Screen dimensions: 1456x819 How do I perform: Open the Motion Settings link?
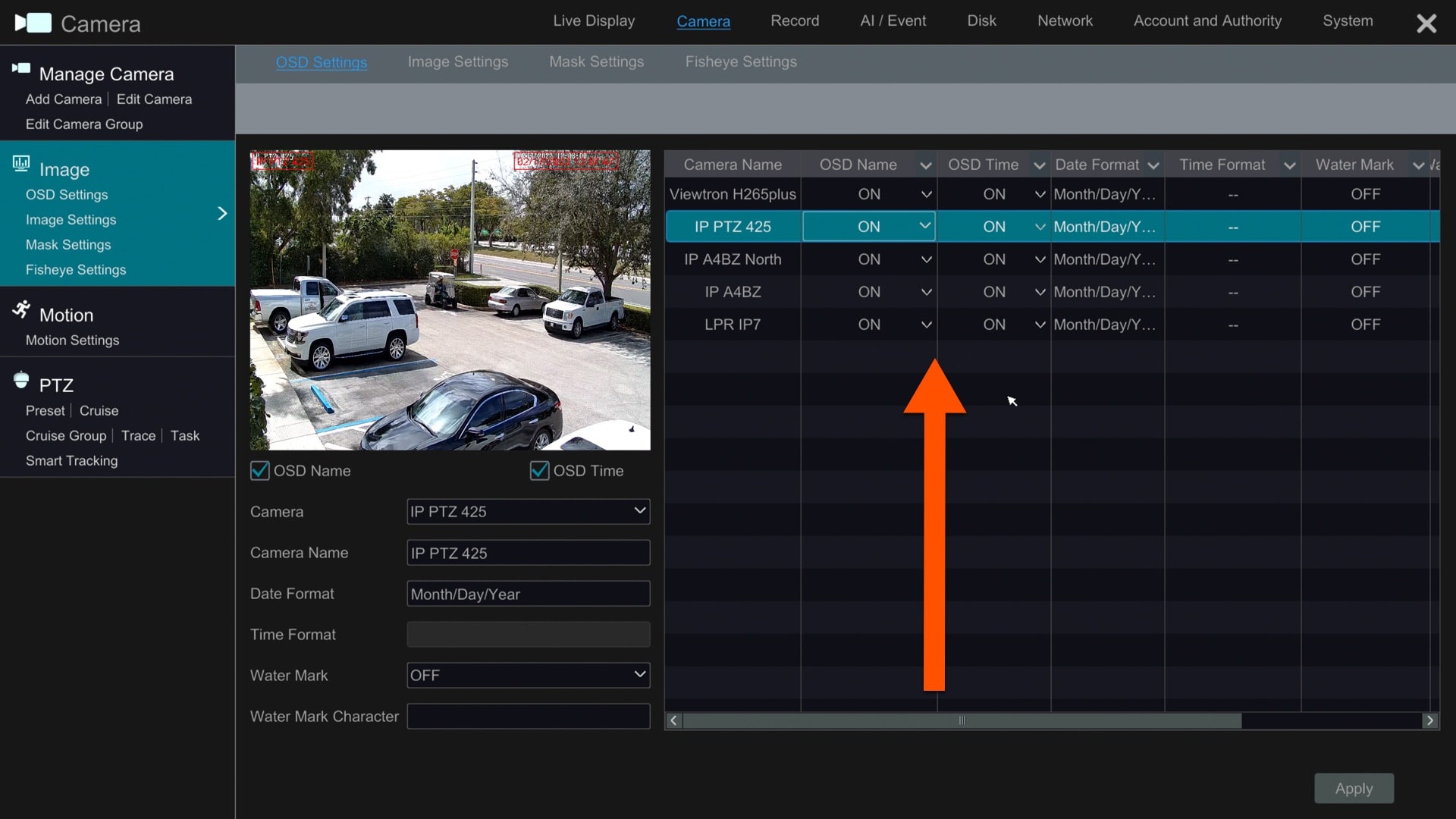pos(72,340)
